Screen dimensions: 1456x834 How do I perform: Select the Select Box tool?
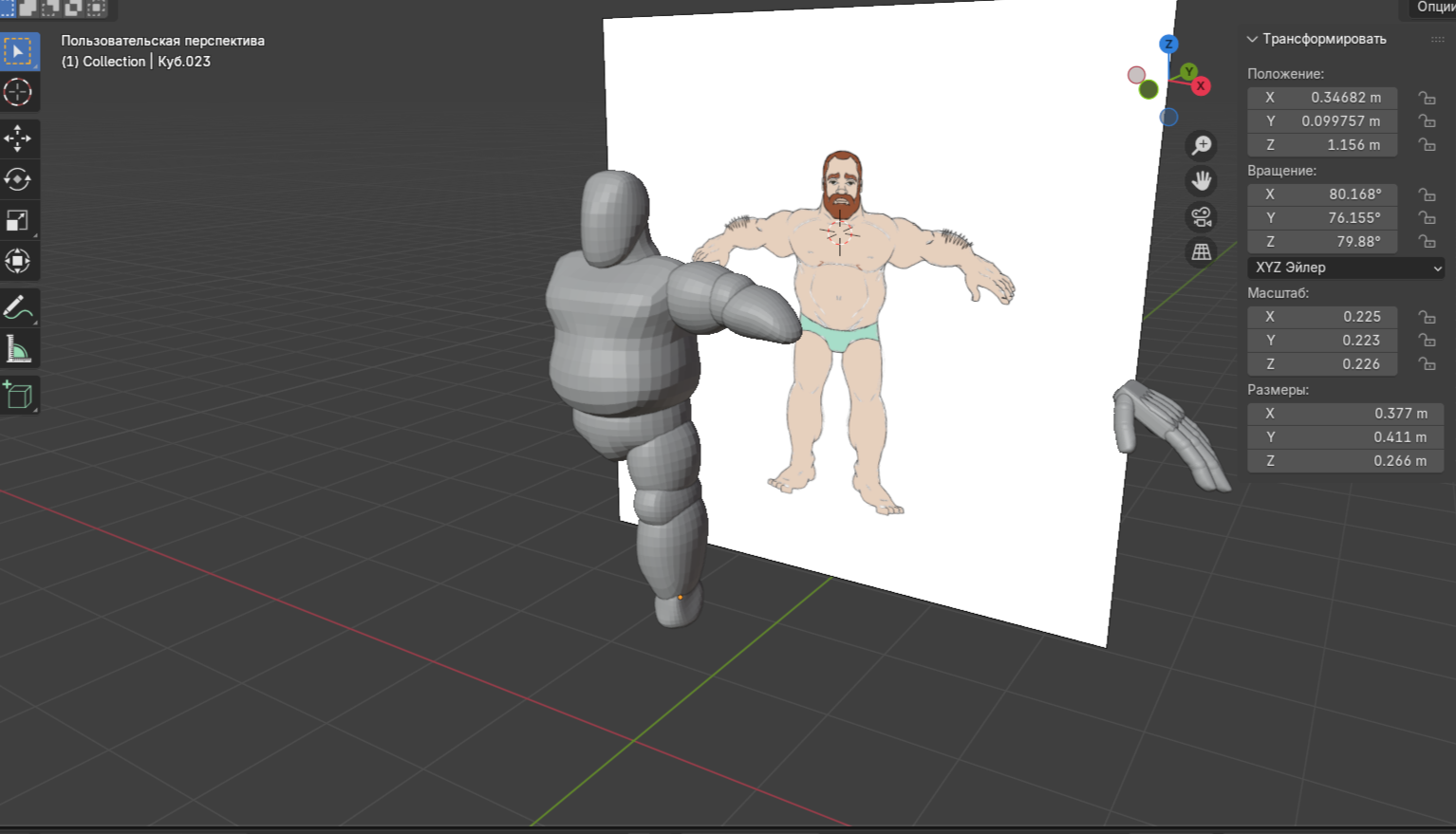coord(18,51)
